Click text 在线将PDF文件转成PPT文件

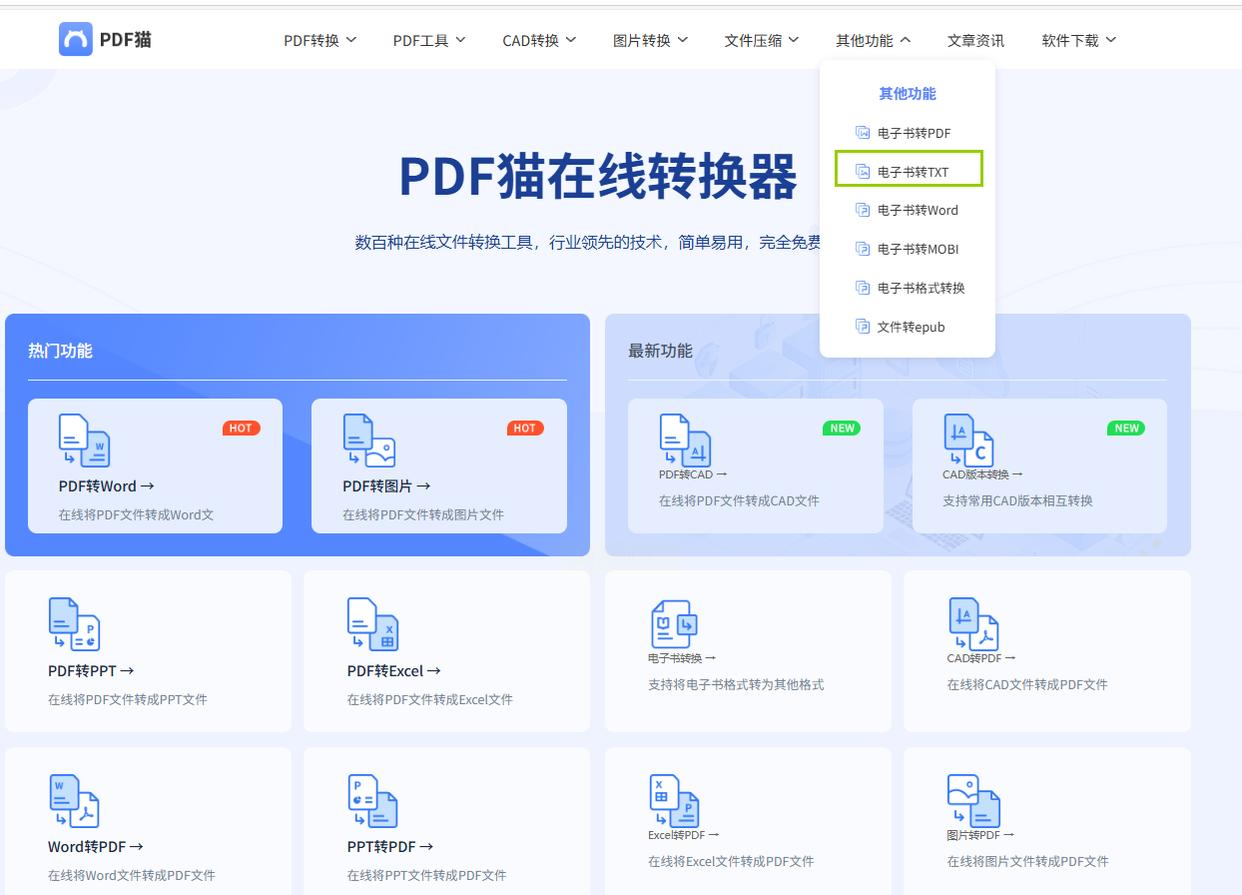click(x=128, y=699)
